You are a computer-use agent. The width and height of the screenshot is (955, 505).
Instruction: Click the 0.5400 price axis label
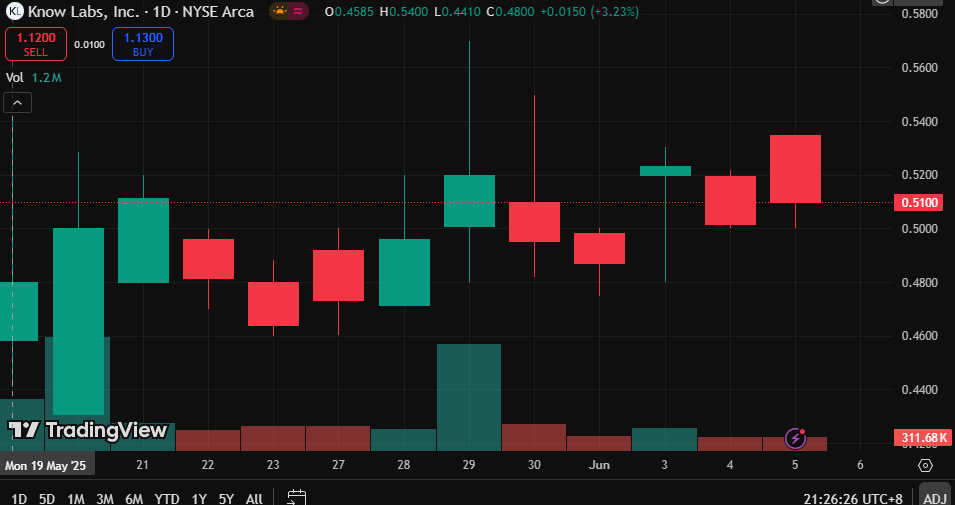point(919,121)
